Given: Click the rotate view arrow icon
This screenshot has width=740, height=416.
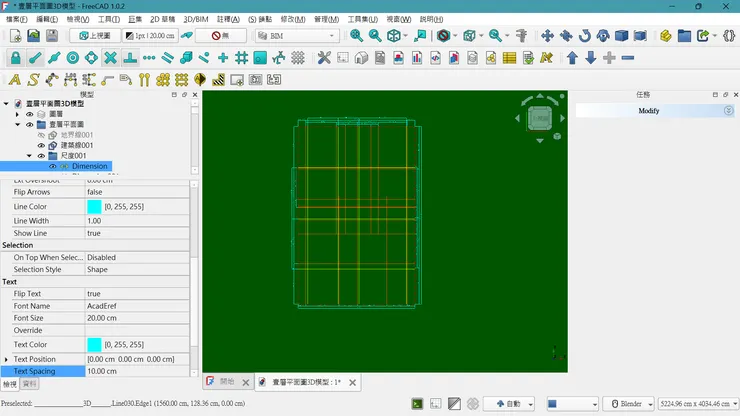Looking at the screenshot, I should point(586,35).
